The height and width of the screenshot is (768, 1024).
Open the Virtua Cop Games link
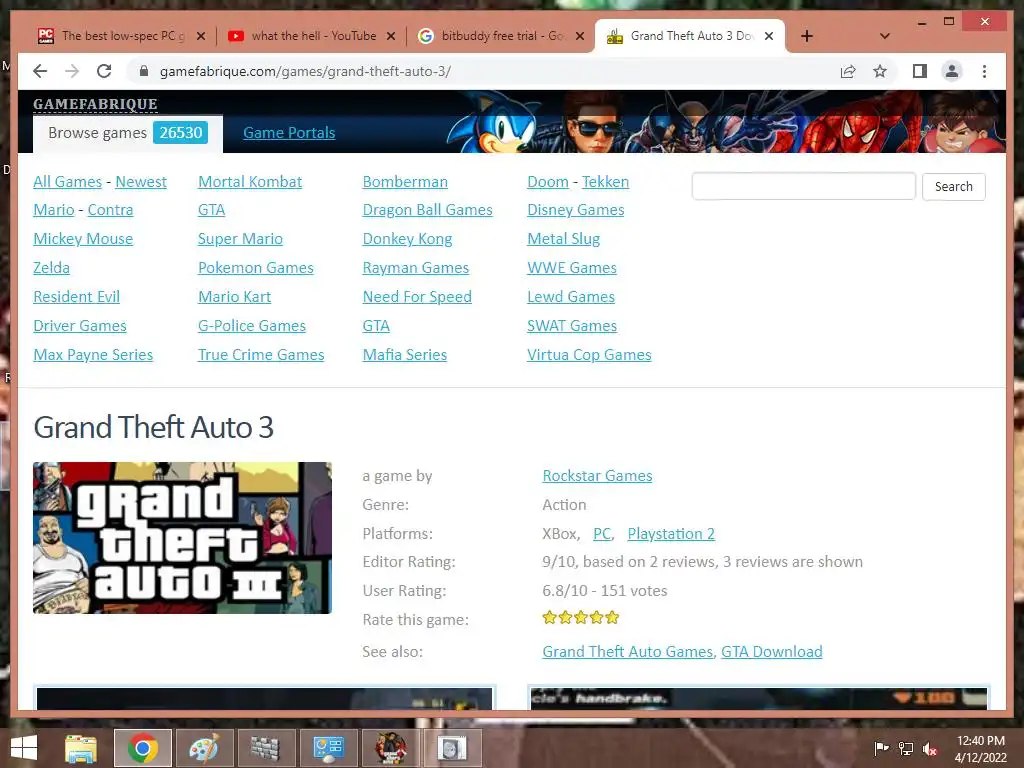[589, 355]
